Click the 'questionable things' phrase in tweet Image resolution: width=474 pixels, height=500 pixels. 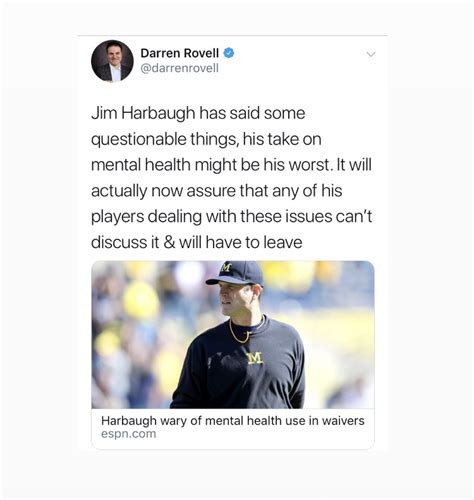point(165,139)
